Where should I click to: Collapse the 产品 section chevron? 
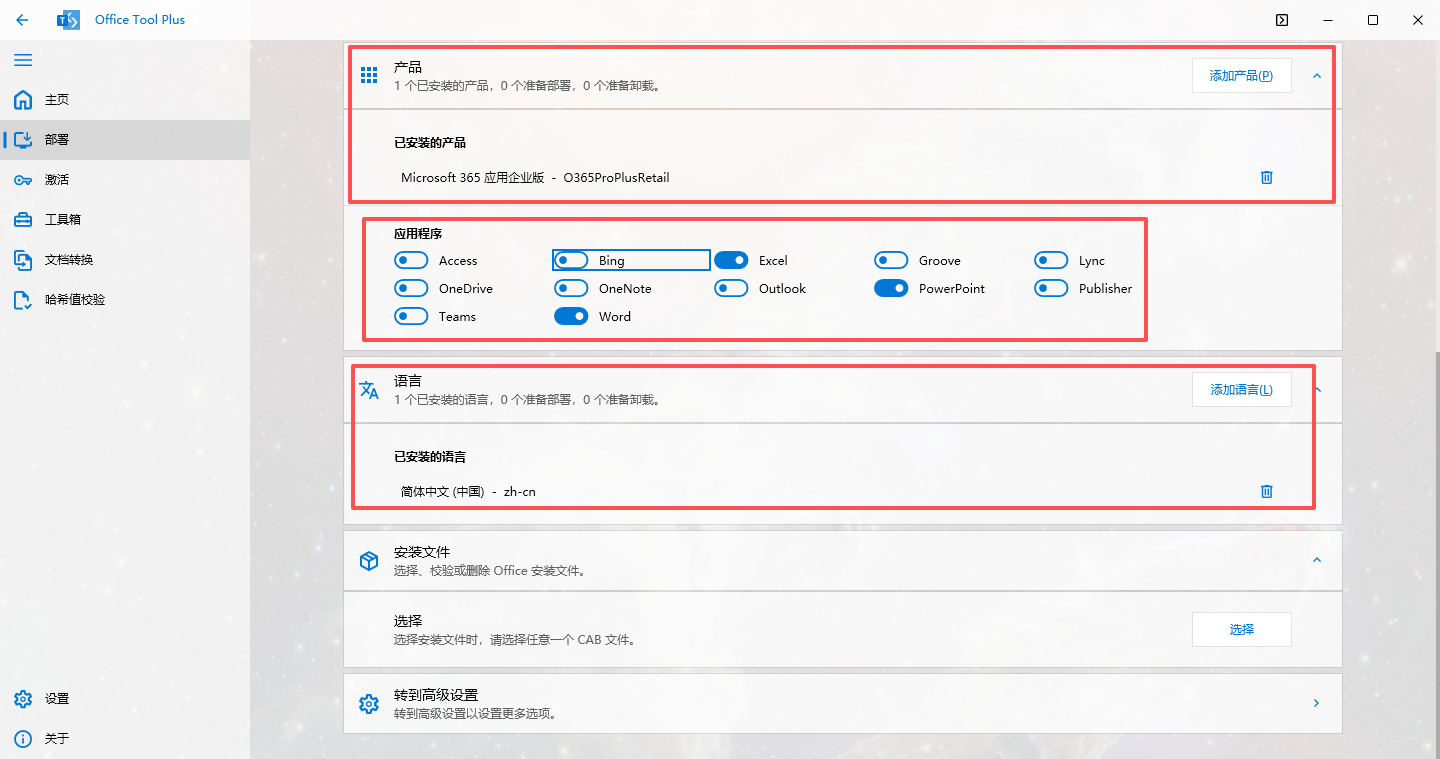coord(1317,75)
